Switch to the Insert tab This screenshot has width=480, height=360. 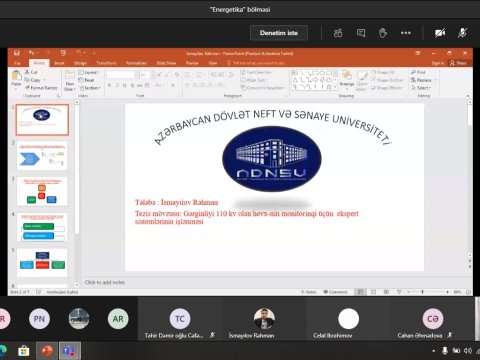click(59, 63)
